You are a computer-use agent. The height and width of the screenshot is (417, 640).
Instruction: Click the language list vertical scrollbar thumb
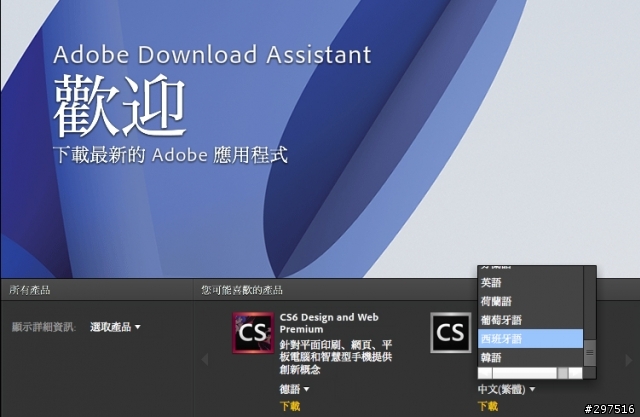tap(589, 353)
